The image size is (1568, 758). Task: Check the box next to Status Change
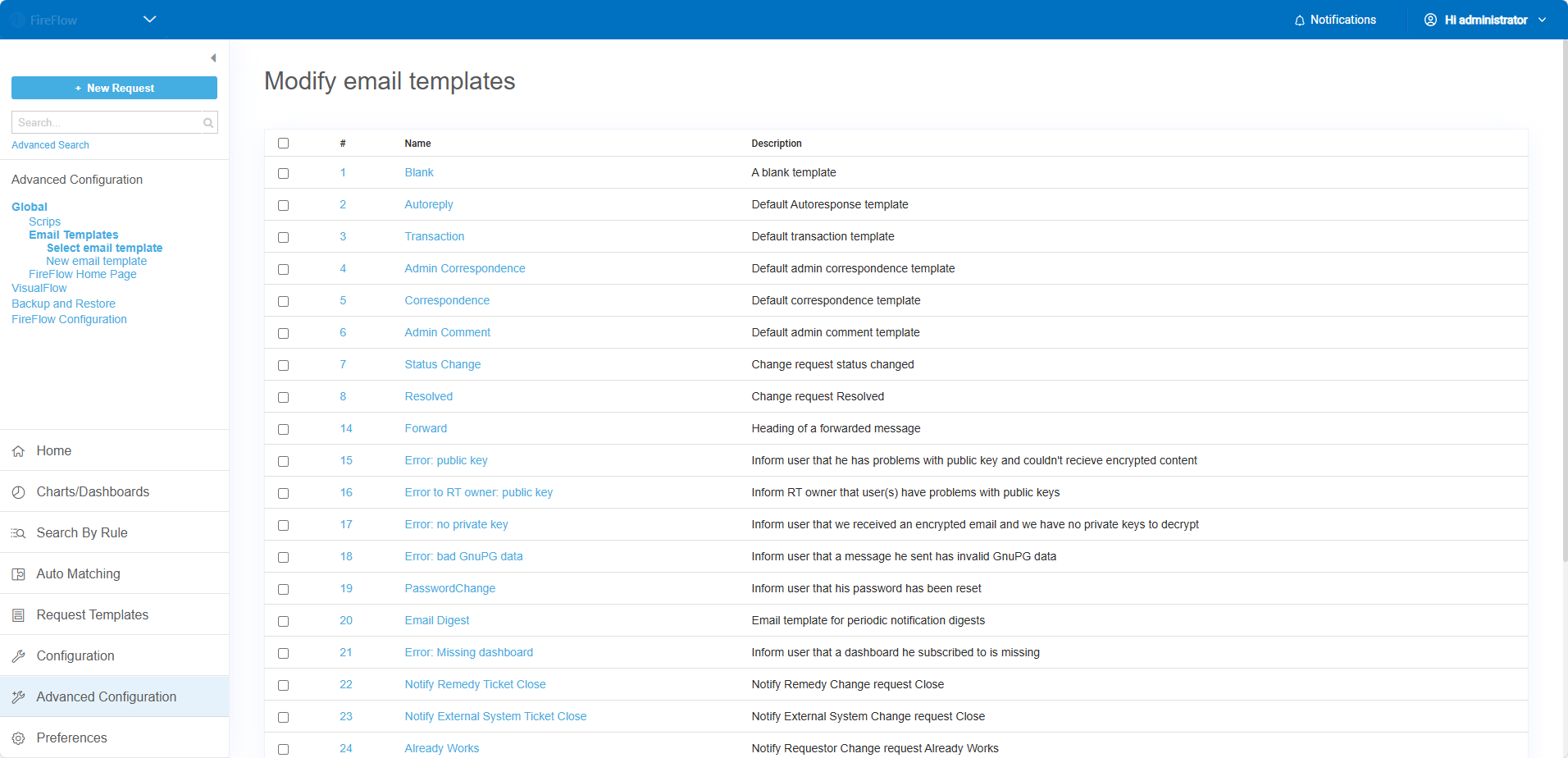[283, 365]
